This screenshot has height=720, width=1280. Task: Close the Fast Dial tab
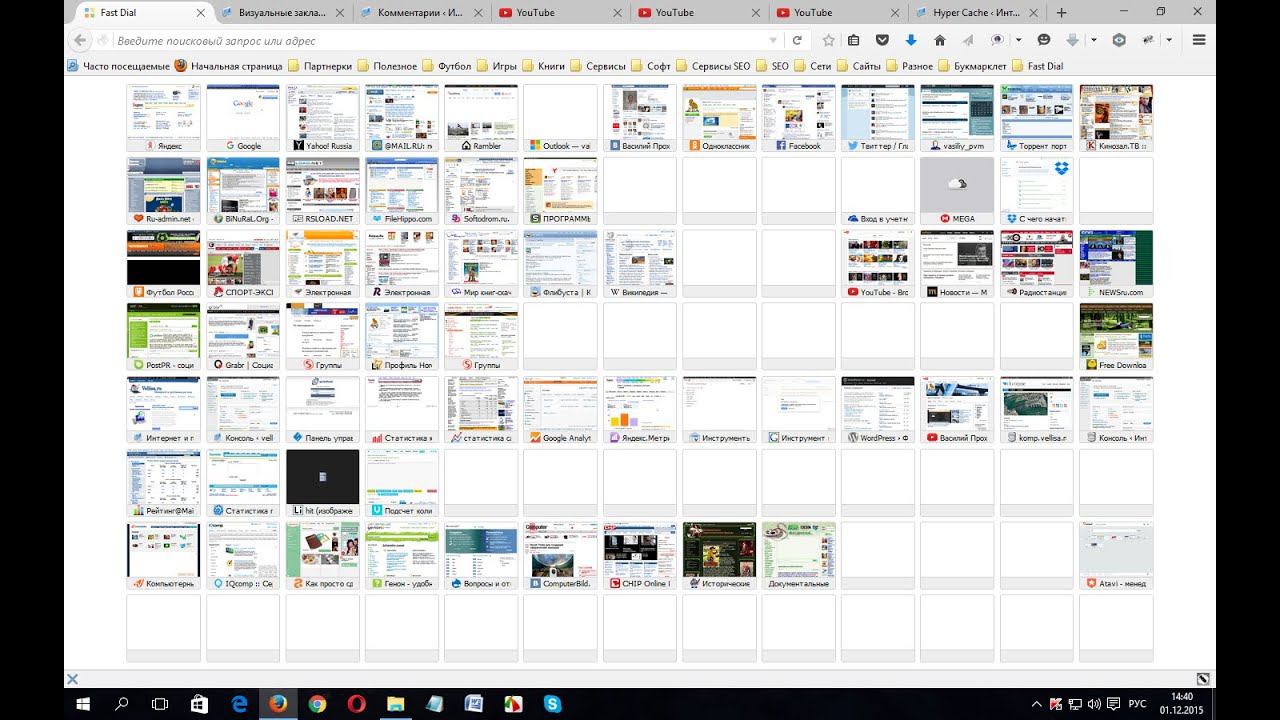(x=201, y=13)
